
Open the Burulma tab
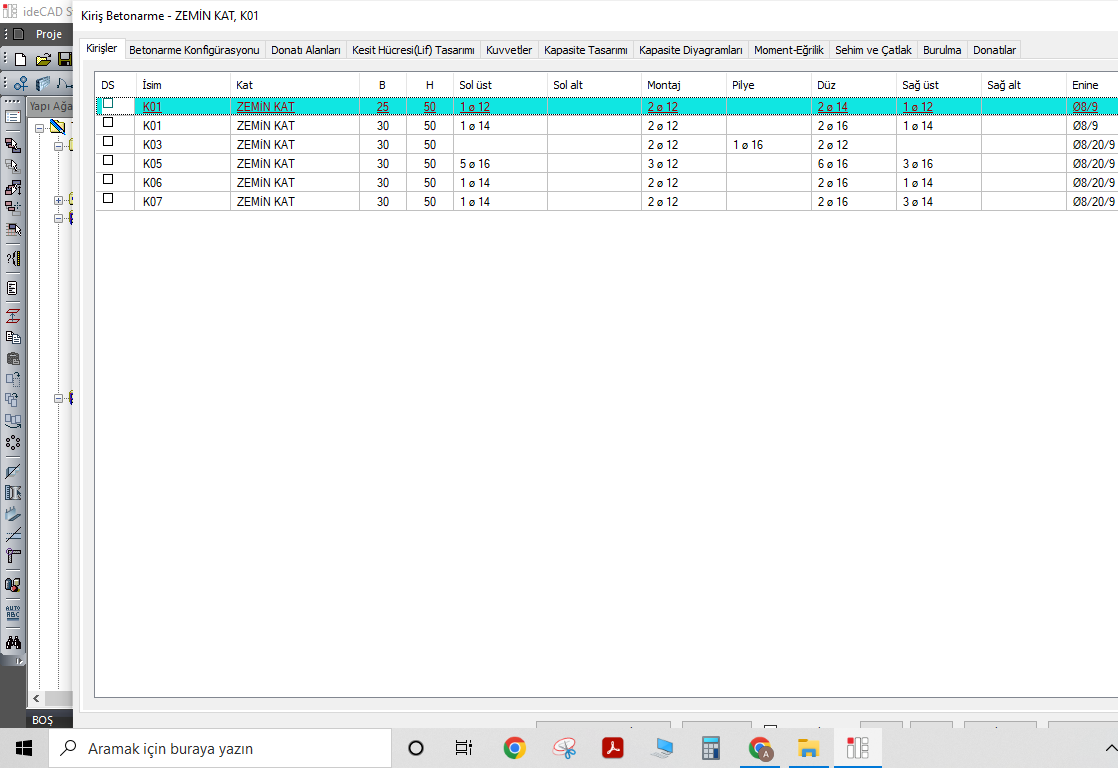(942, 50)
